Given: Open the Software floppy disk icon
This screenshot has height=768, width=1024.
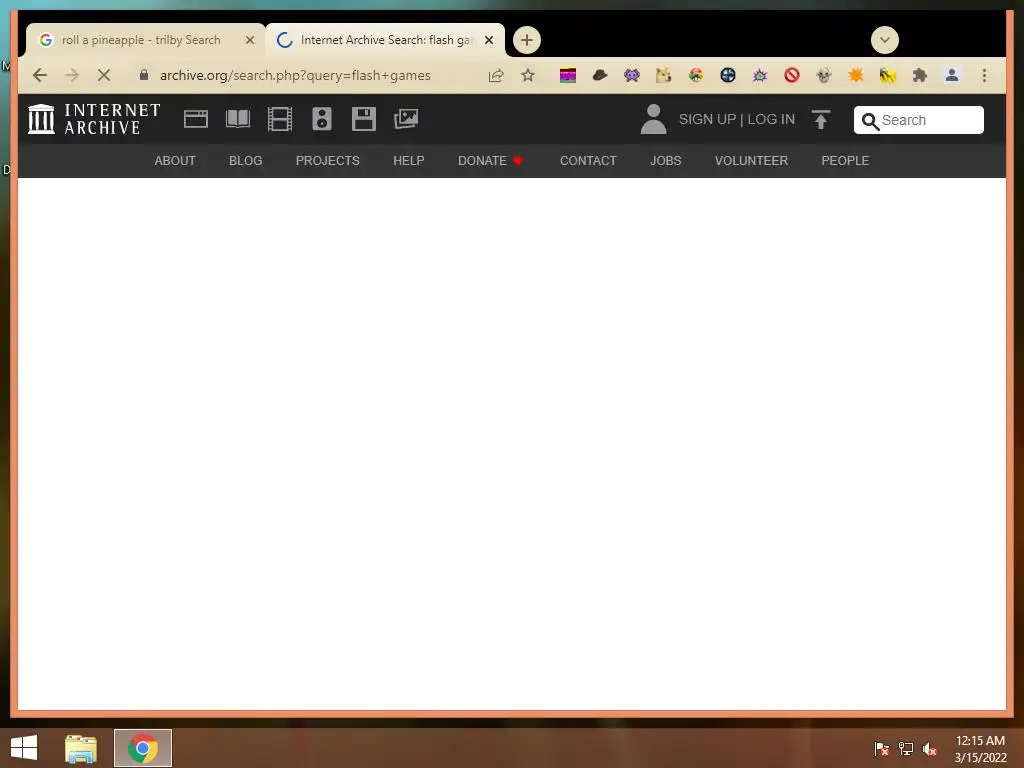Looking at the screenshot, I should [x=364, y=119].
